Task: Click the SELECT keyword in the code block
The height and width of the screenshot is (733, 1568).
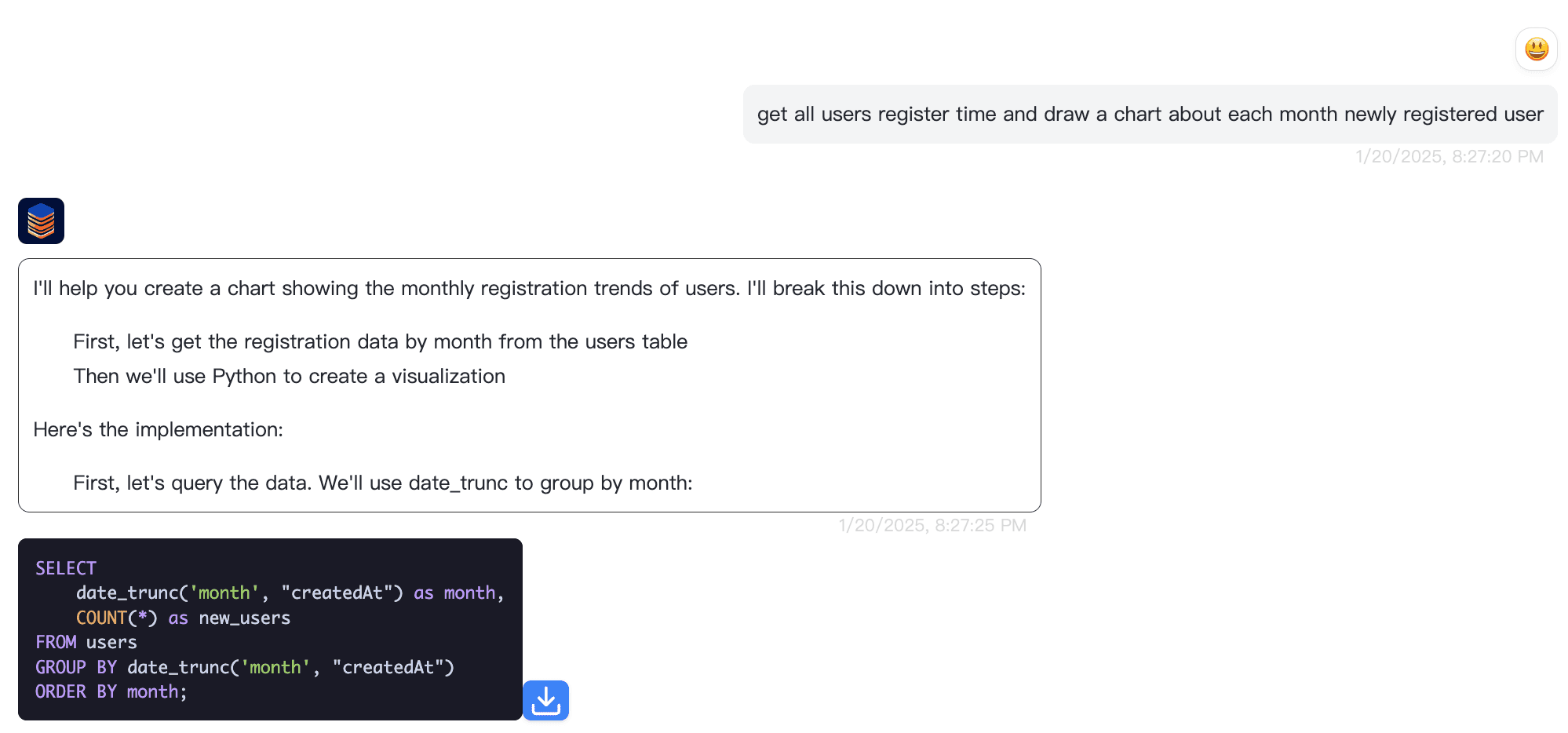Action: [66, 568]
